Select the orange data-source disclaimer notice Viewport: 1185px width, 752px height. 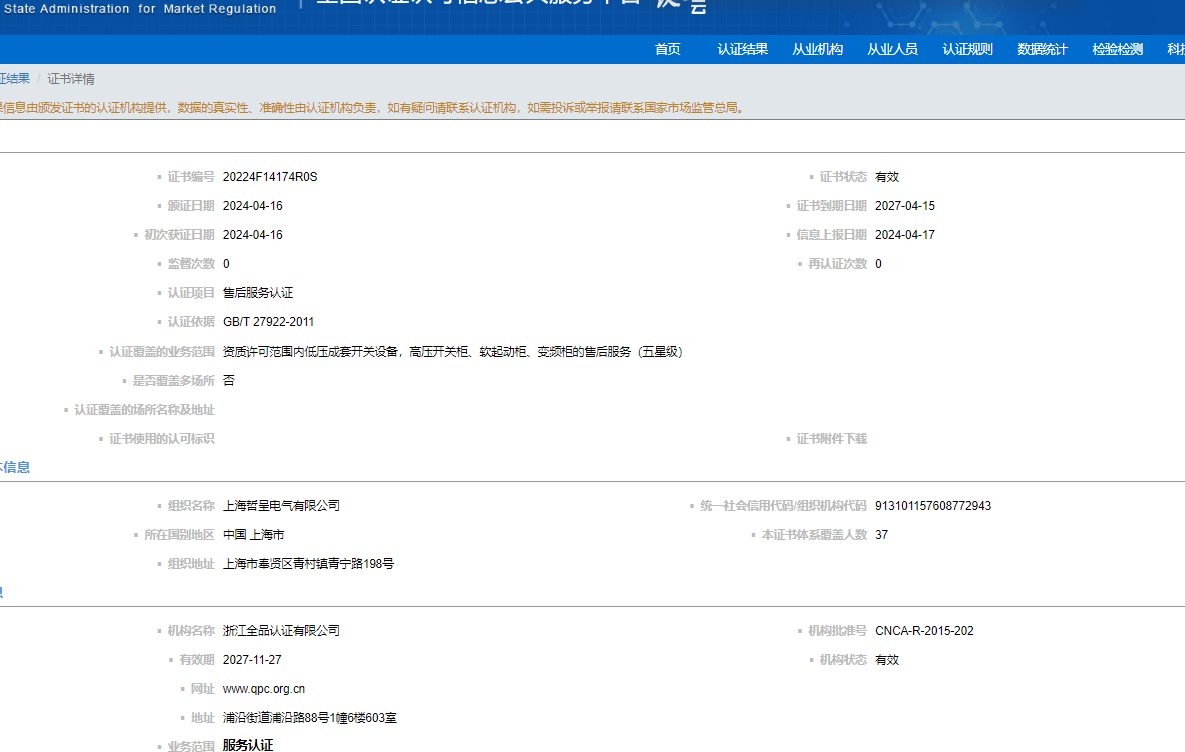374,108
